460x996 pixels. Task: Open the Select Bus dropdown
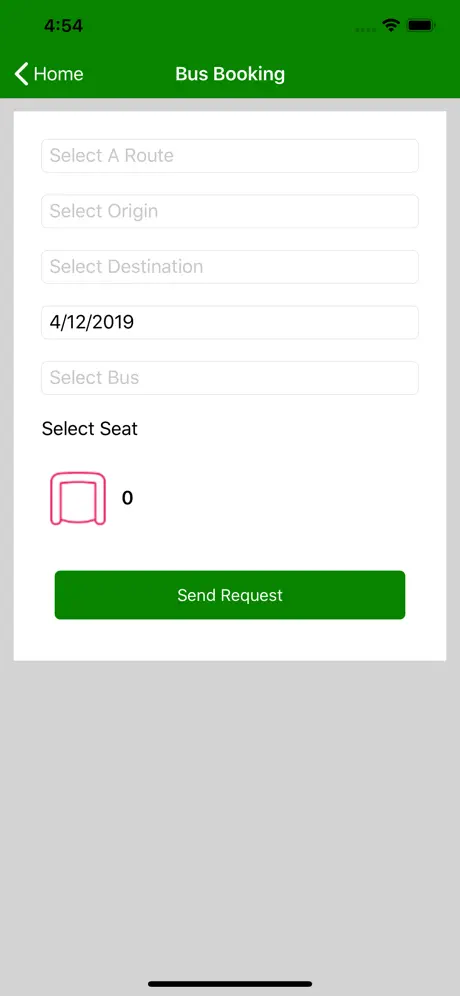pos(230,378)
